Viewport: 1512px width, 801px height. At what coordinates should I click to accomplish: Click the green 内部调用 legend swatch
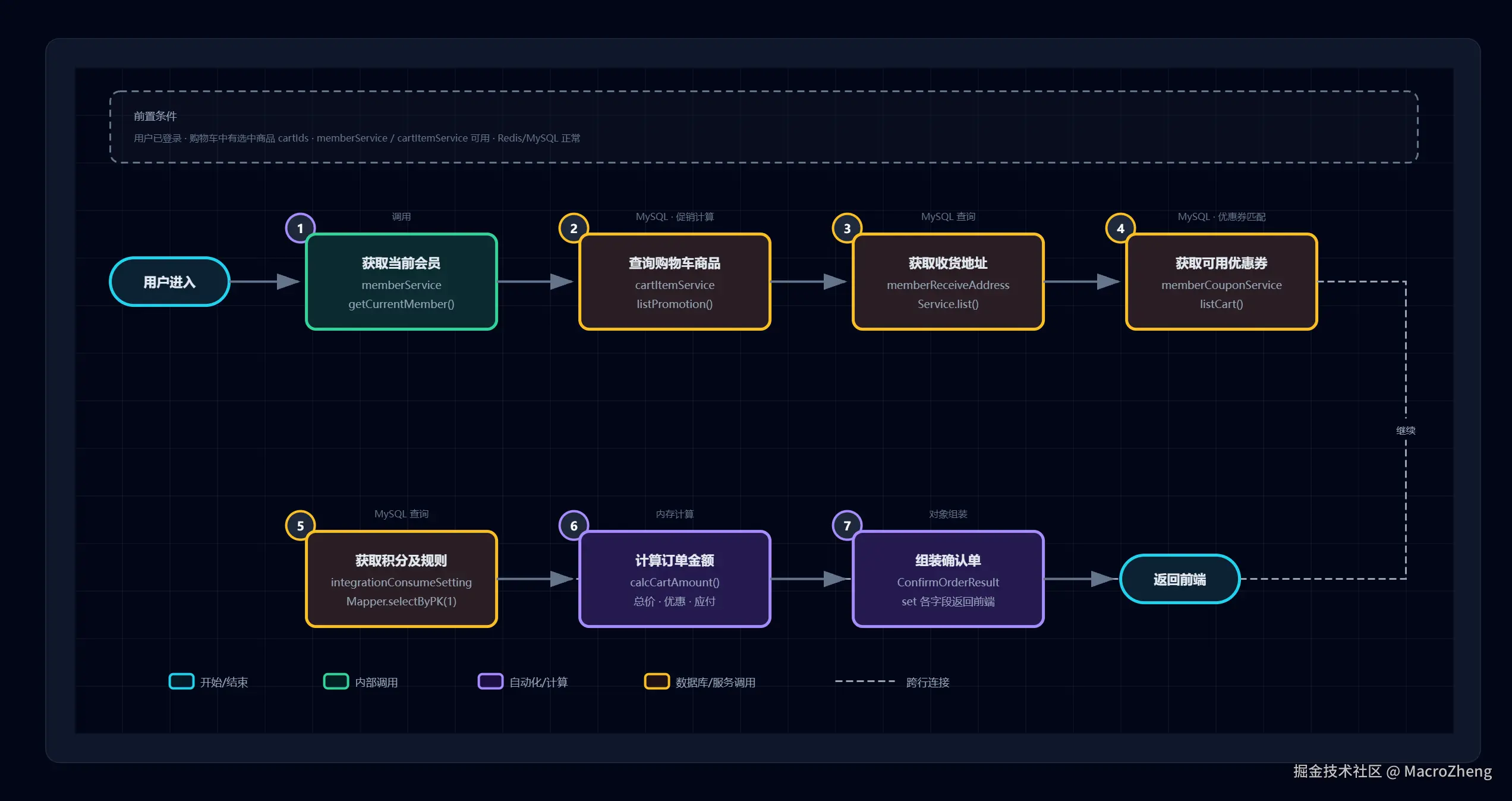[x=336, y=681]
